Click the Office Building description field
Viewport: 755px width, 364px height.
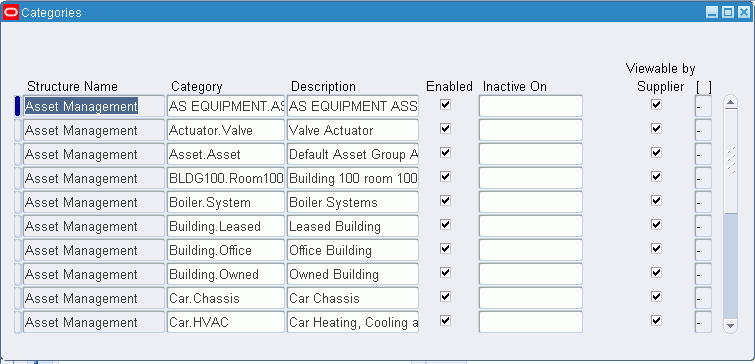tap(353, 250)
